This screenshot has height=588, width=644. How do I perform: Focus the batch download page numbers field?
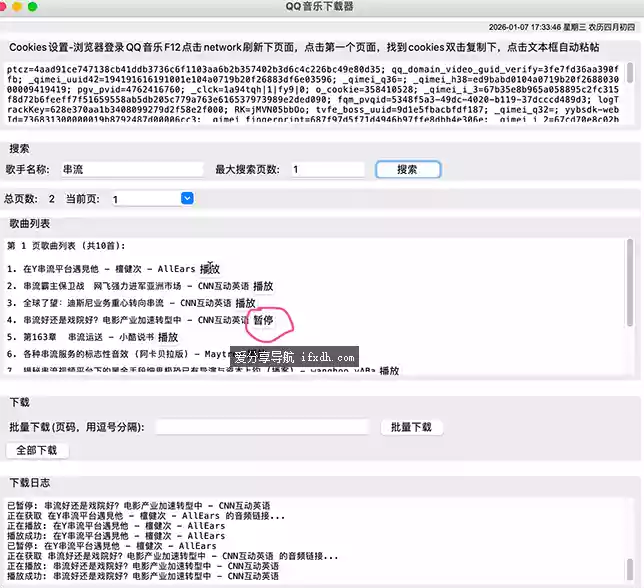click(262, 427)
